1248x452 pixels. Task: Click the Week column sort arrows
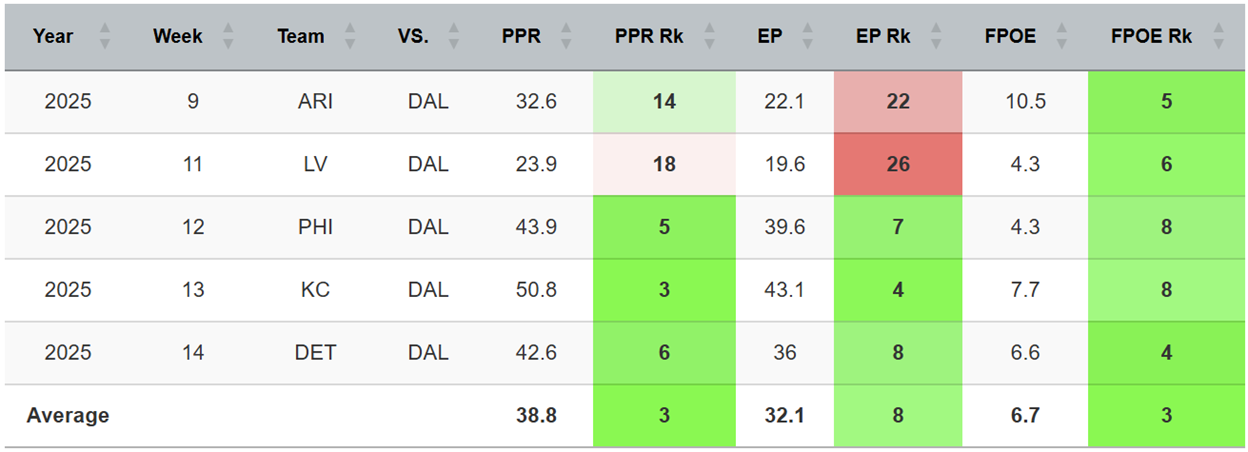pyautogui.click(x=228, y=37)
